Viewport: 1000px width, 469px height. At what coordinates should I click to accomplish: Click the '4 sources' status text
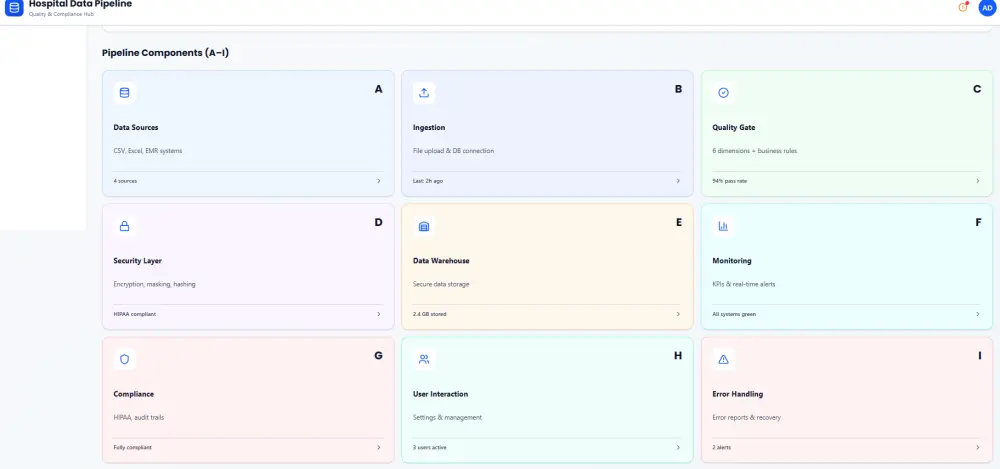pyautogui.click(x=125, y=181)
